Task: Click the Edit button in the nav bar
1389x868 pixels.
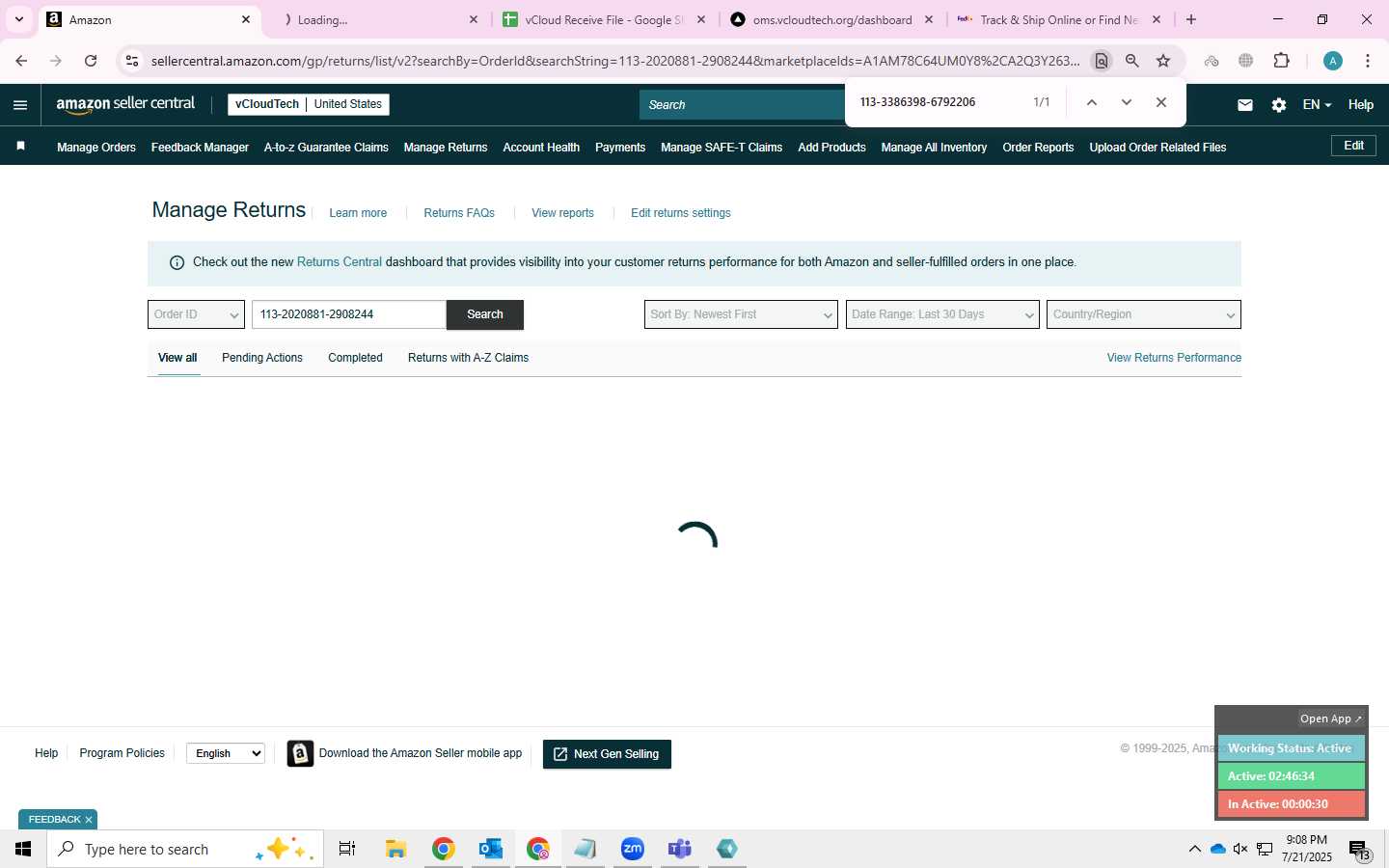Action: pyautogui.click(x=1353, y=146)
